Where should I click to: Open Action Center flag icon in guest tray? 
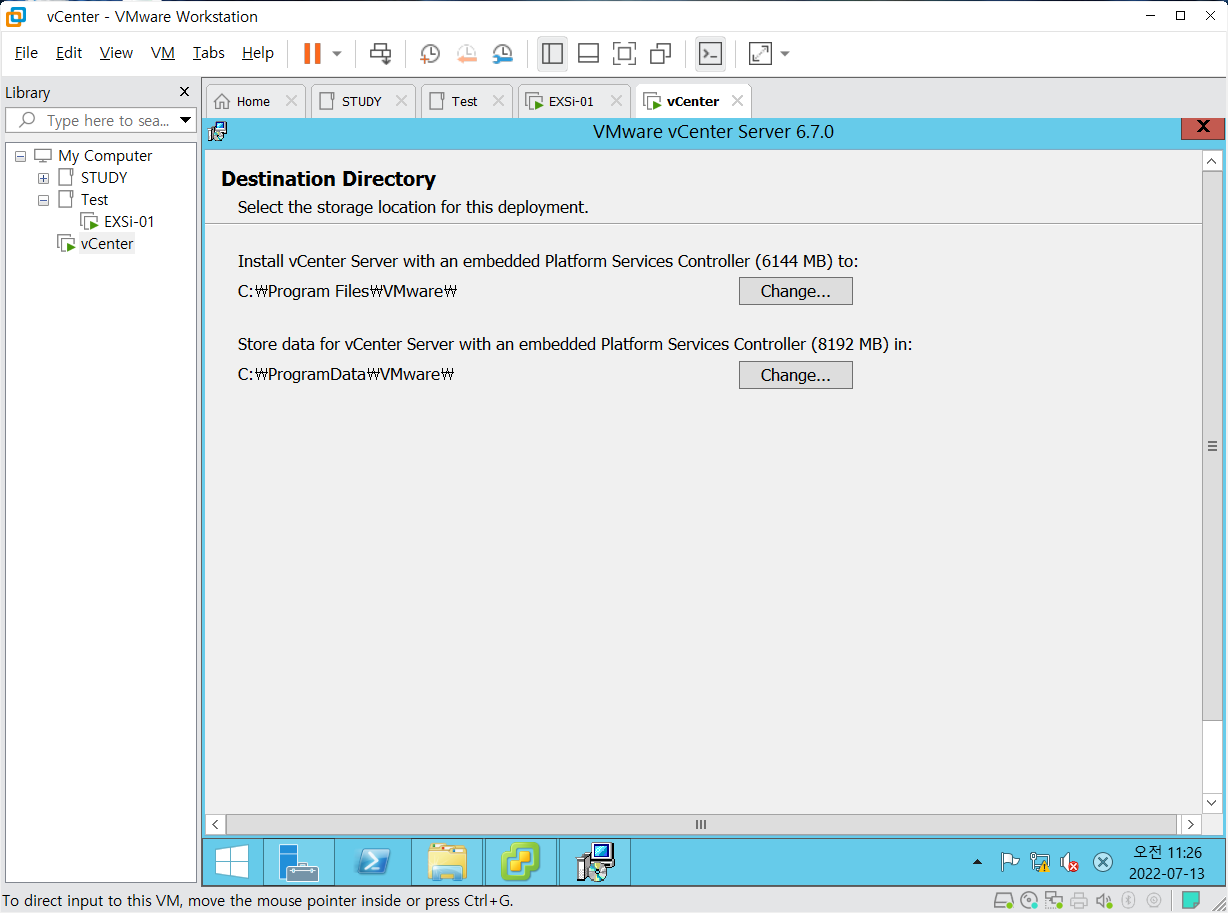coord(1009,862)
